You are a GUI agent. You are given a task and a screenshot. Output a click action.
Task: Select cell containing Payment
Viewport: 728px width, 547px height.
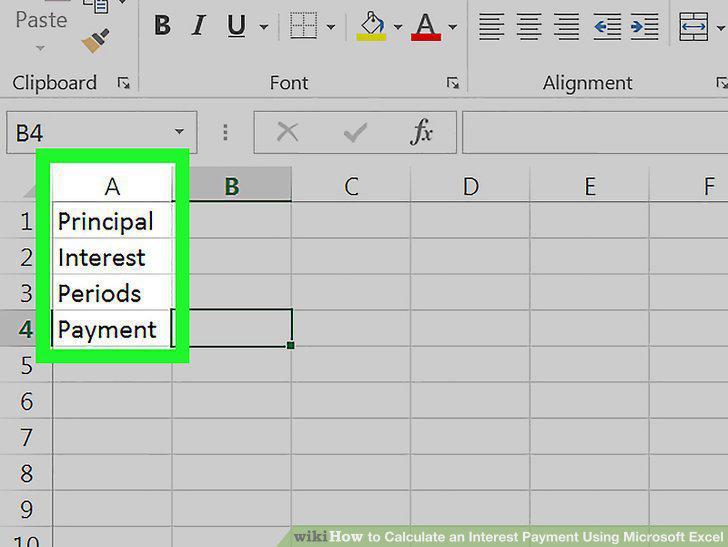click(x=112, y=329)
